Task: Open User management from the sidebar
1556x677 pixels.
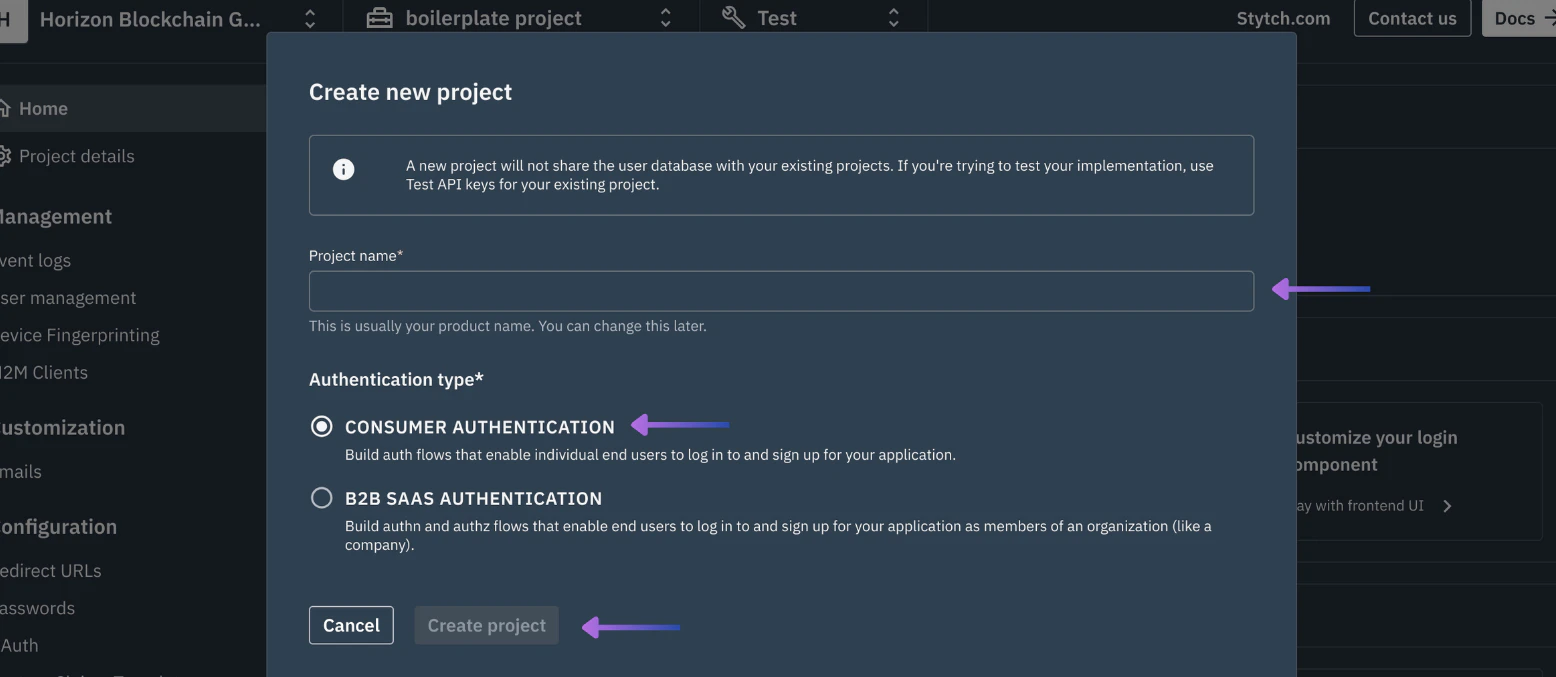Action: click(67, 297)
